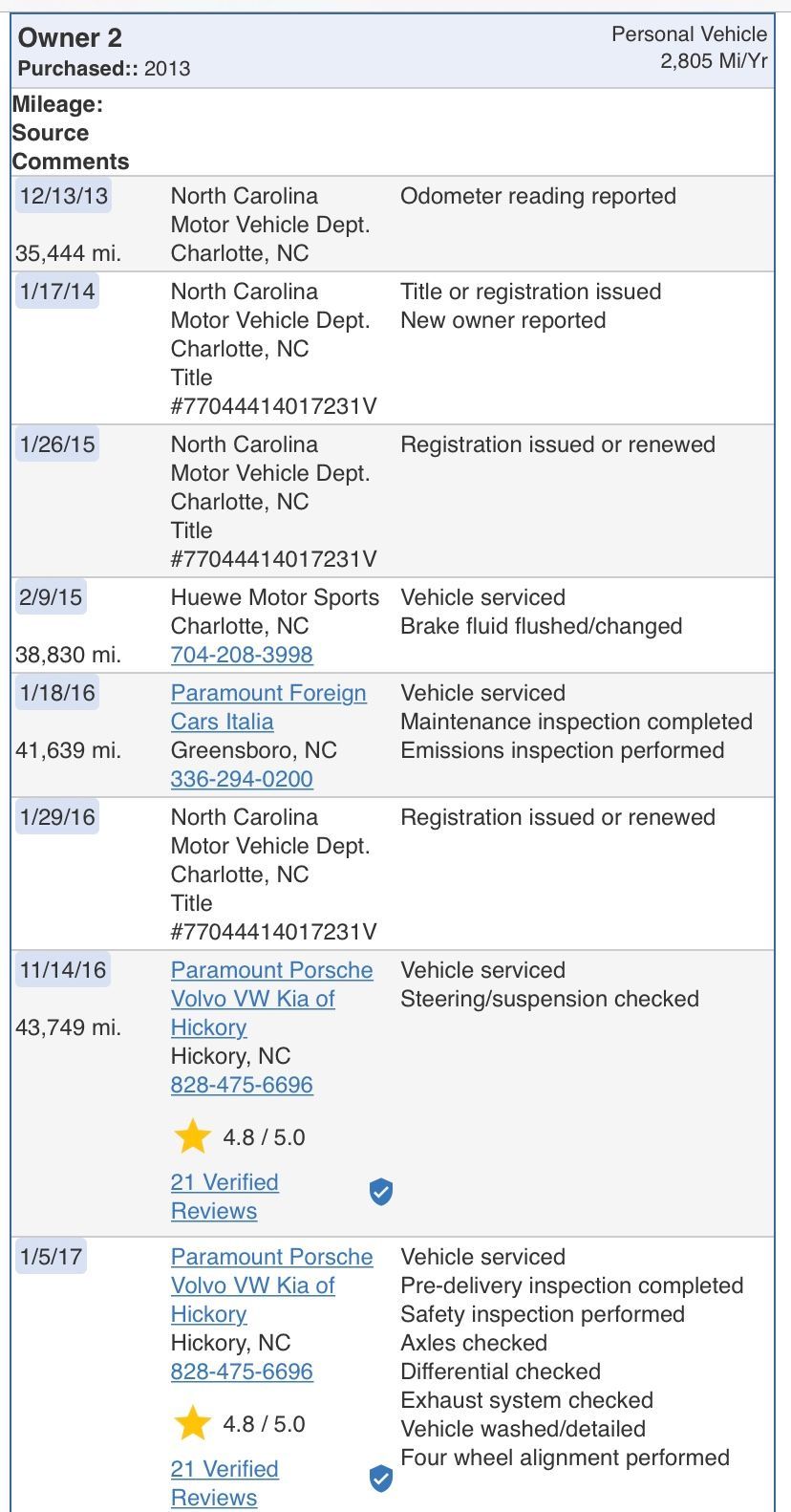Tap 828-475-6696 in the 11/14/16 entry
The width and height of the screenshot is (791, 1512).
pyautogui.click(x=242, y=1085)
